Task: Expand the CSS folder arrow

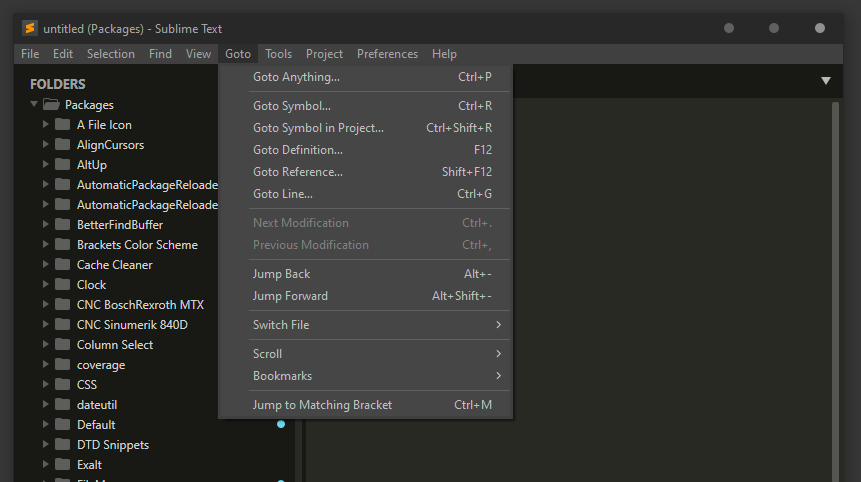Action: pos(46,384)
